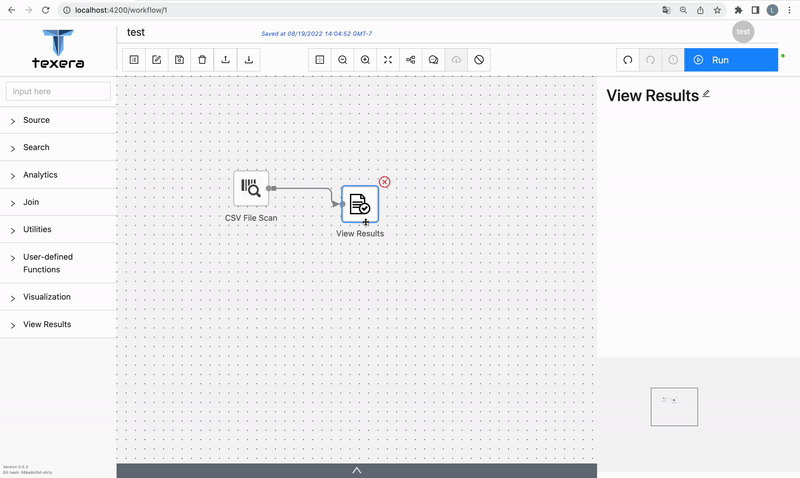Viewport: 800px width, 478px height.
Task: Expand the User-defined Functions category
Action: pyautogui.click(x=58, y=263)
